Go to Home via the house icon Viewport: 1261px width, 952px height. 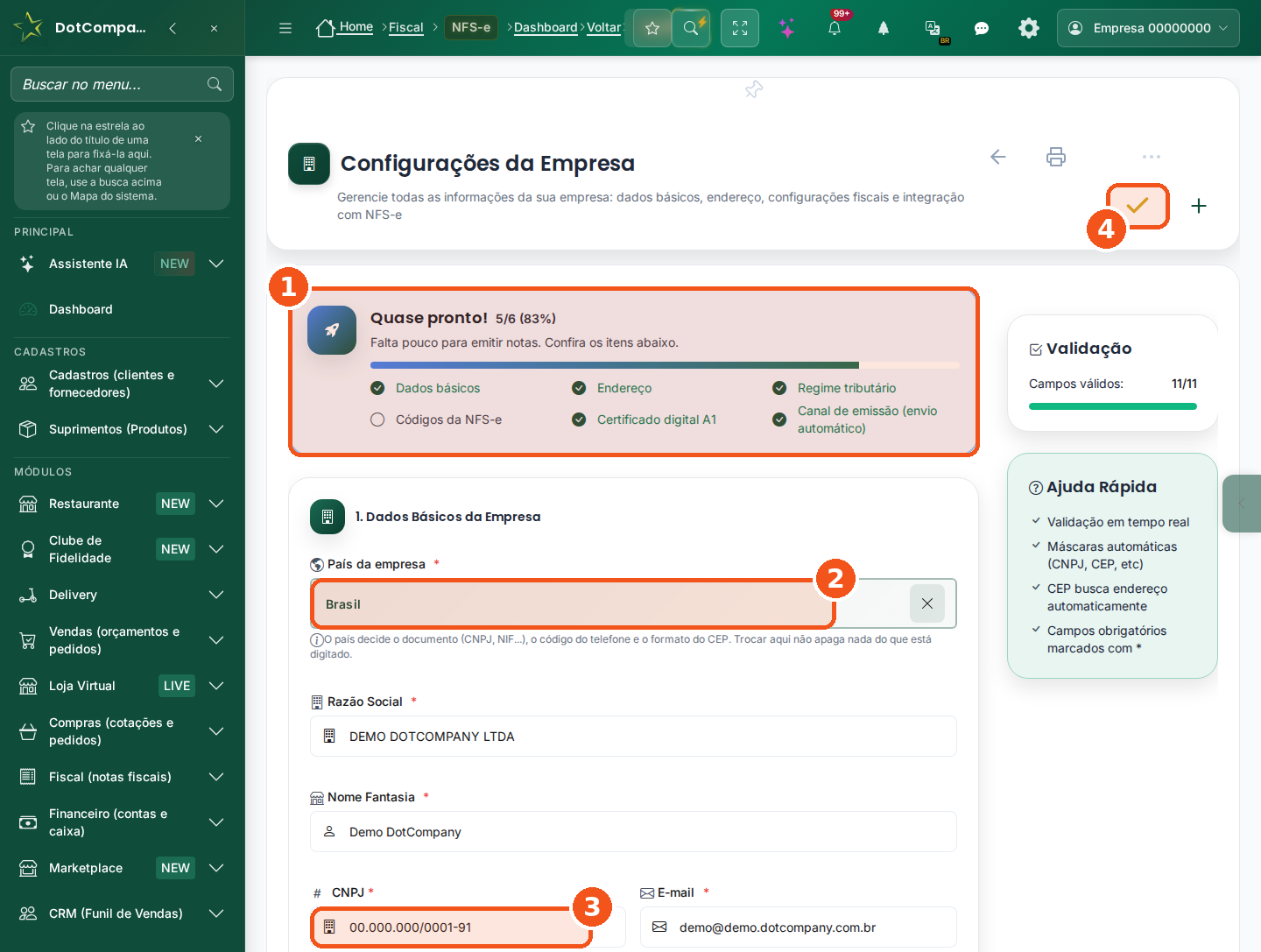pyautogui.click(x=326, y=28)
